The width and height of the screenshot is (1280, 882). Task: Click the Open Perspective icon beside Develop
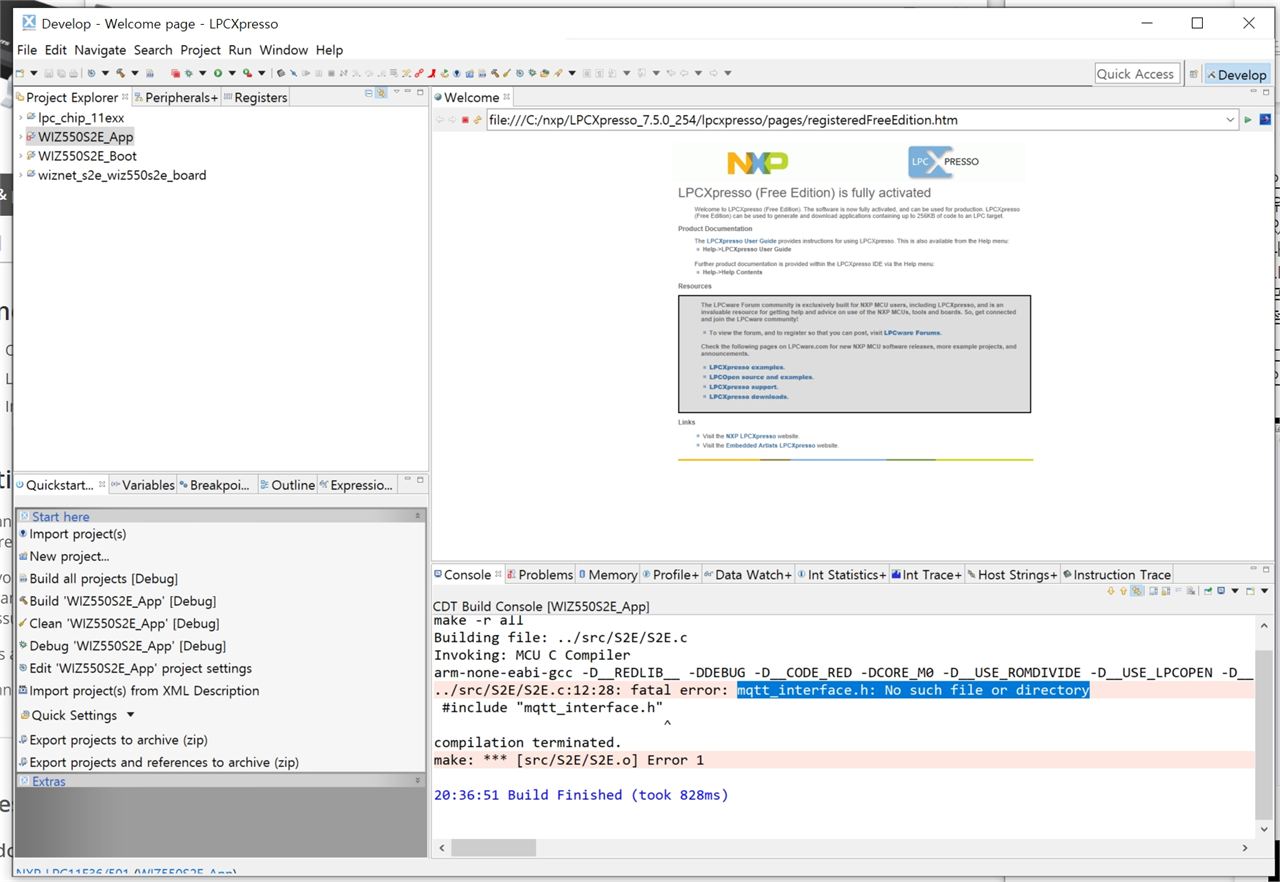coord(1193,74)
